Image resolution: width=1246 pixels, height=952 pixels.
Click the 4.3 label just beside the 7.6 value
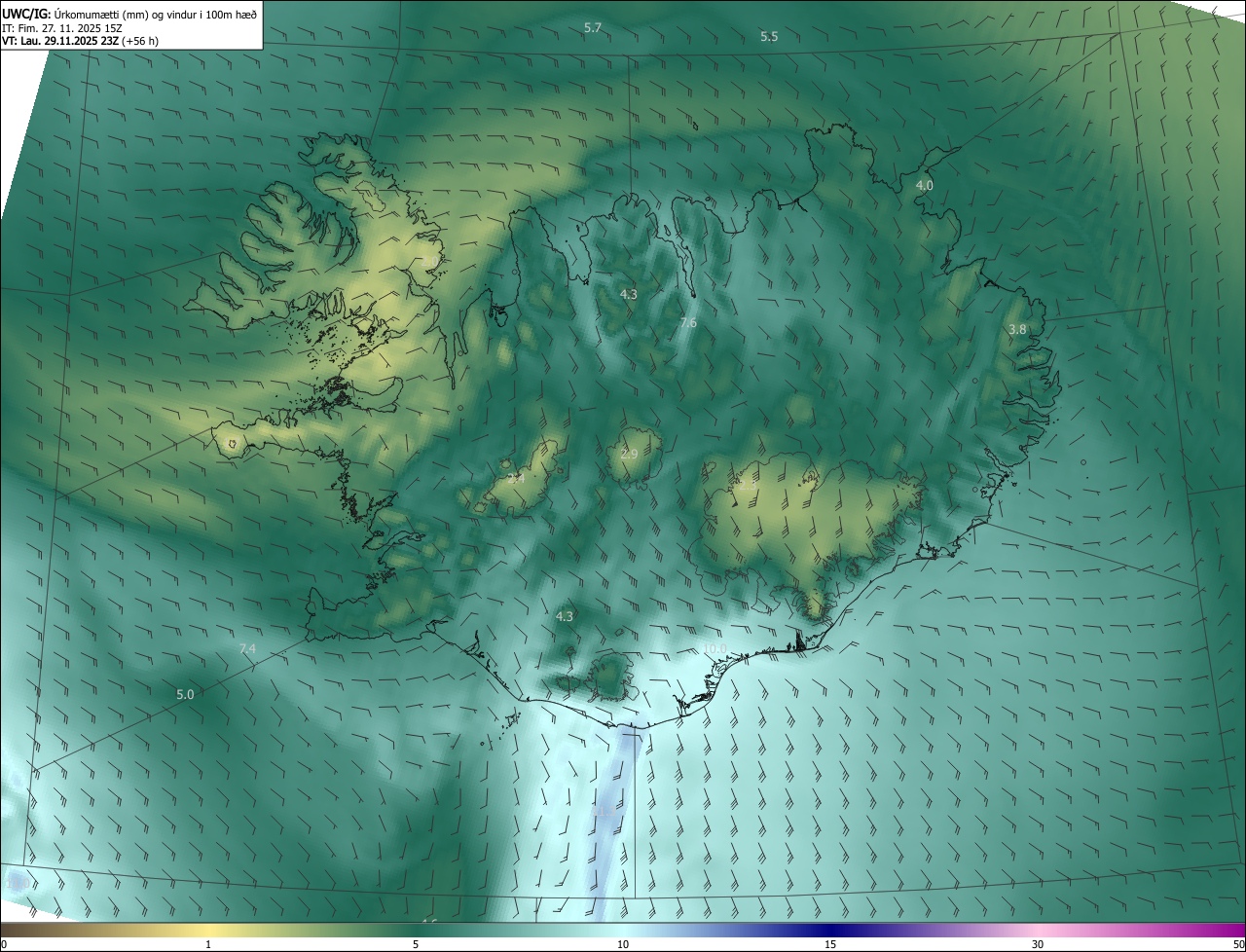click(x=629, y=294)
